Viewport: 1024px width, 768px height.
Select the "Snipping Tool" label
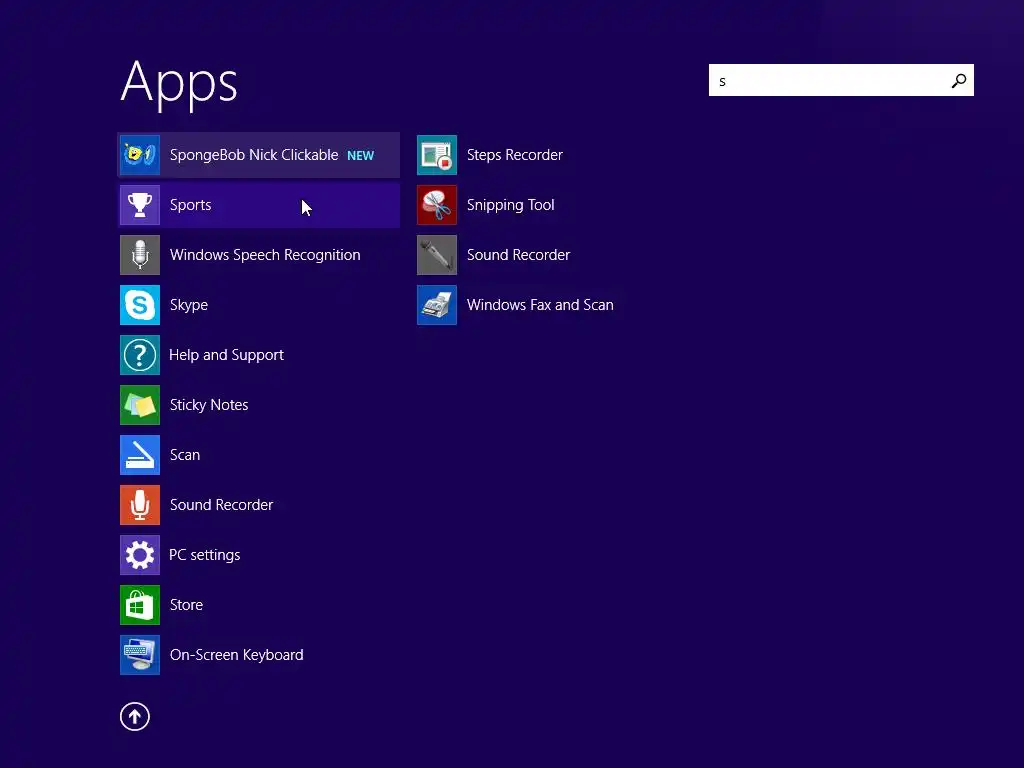tap(511, 205)
